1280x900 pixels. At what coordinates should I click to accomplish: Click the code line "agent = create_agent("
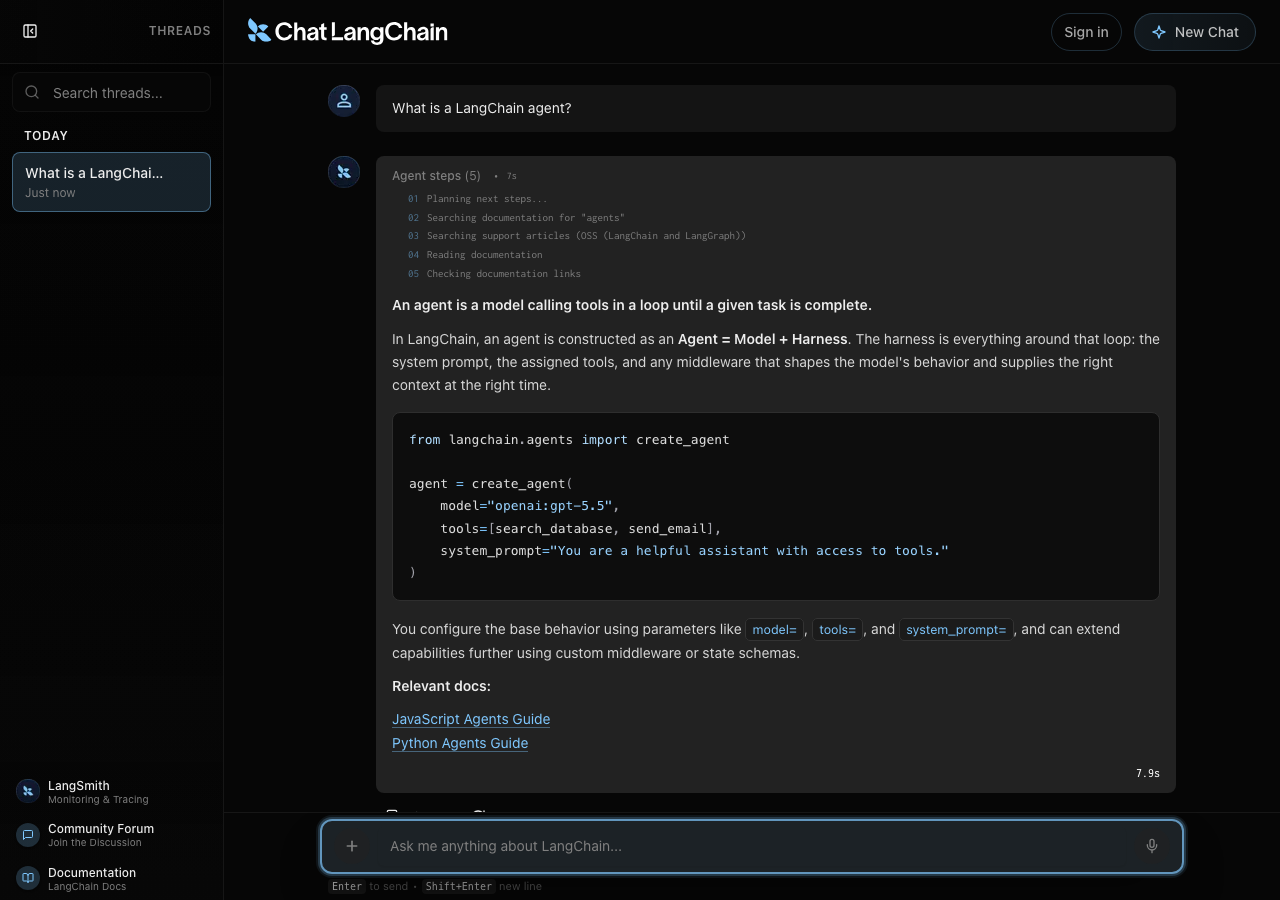coord(491,484)
